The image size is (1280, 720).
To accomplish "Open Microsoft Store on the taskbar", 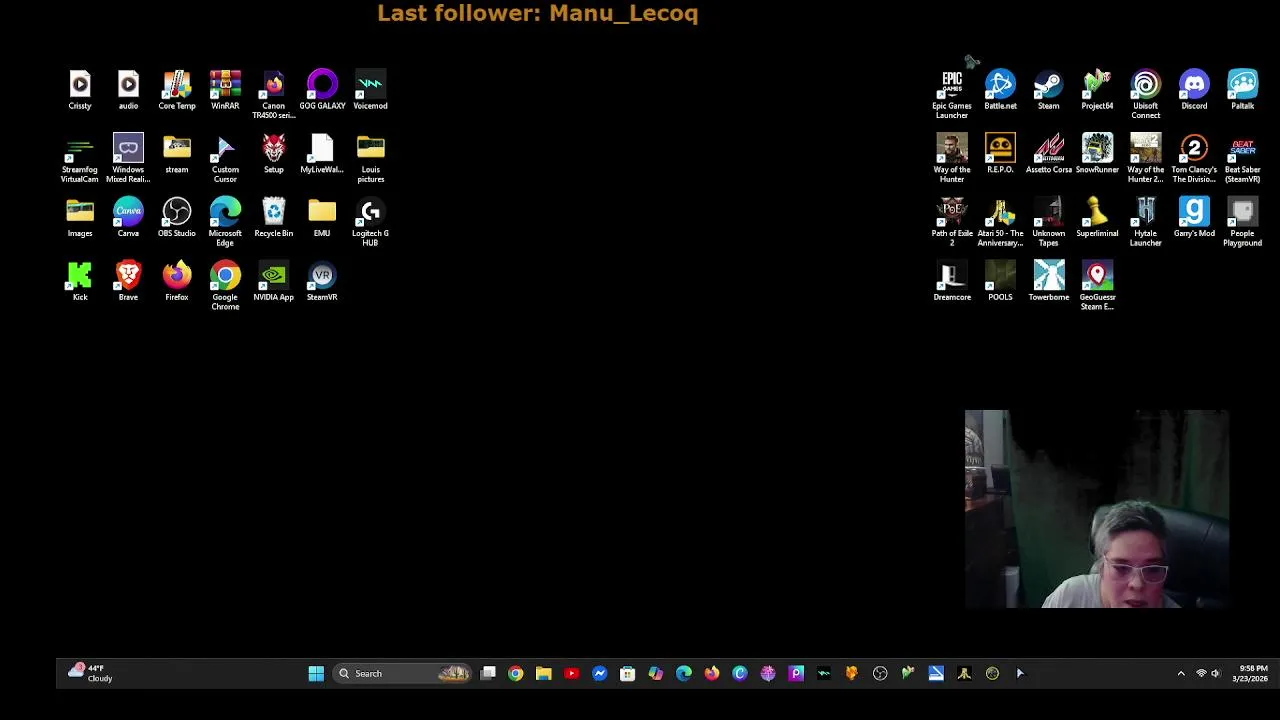I will (627, 674).
